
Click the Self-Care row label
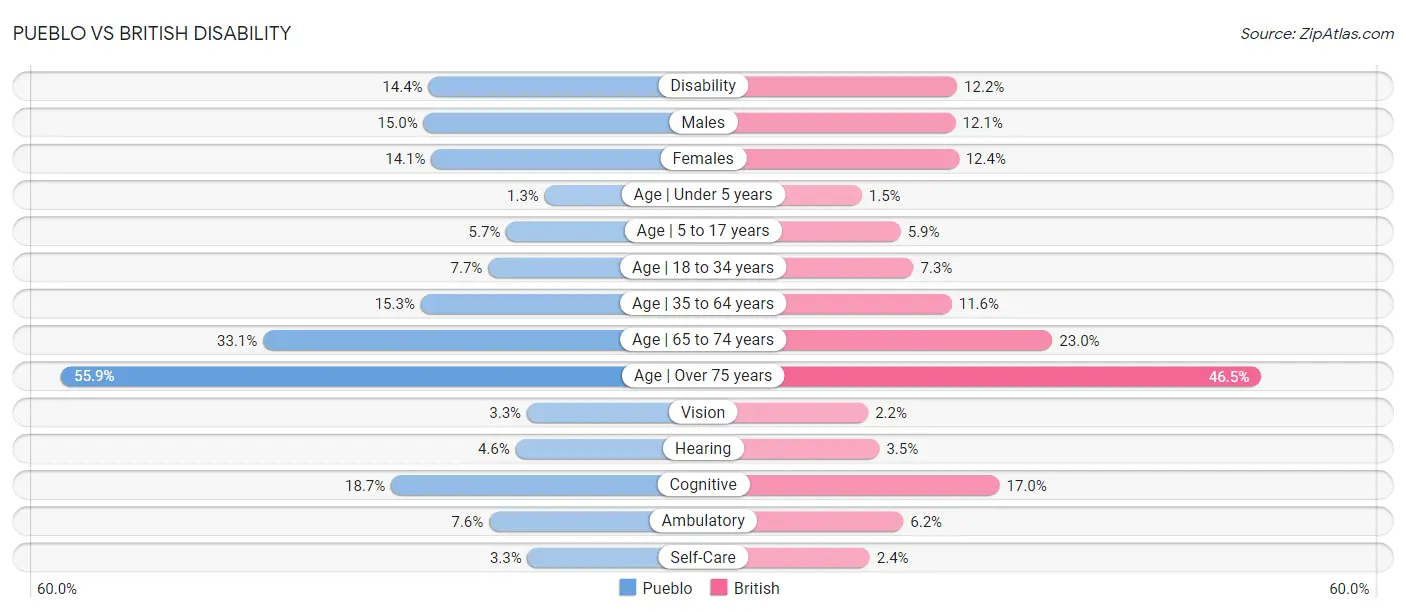[703, 557]
